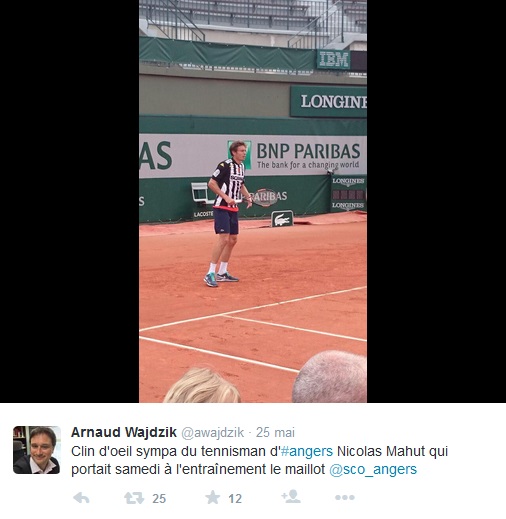Viewport: 506px width, 519px height.
Task: Follow the #angers hashtag link
Action: 307,451
